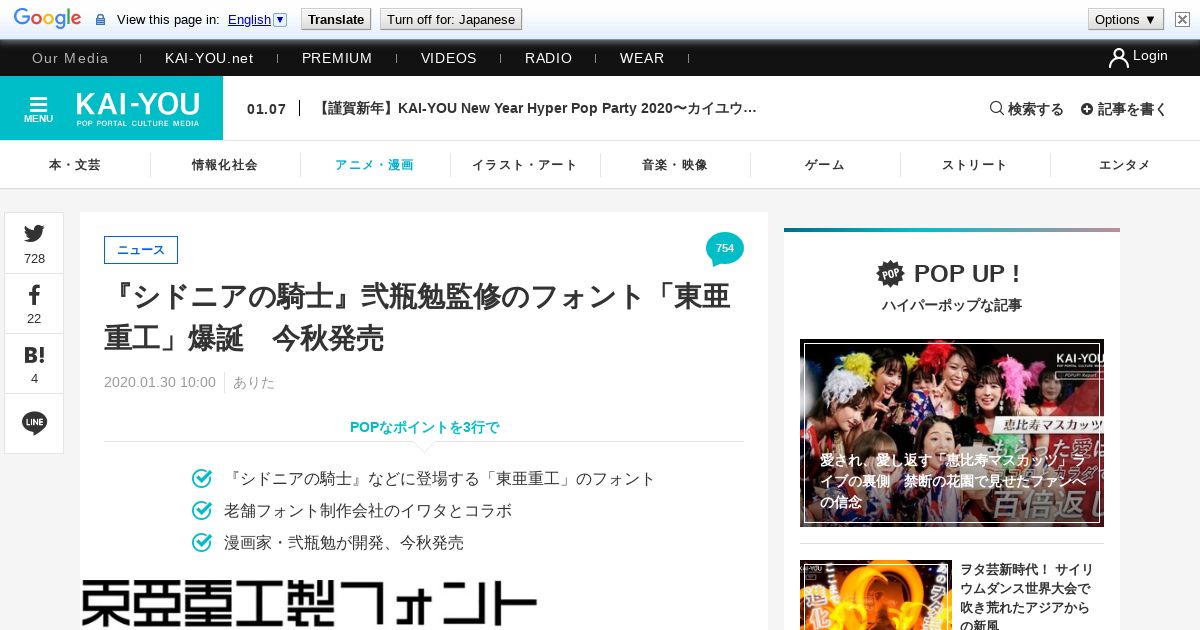Select the エンタメ category tab
The width and height of the screenshot is (1200, 630).
coord(1125,165)
